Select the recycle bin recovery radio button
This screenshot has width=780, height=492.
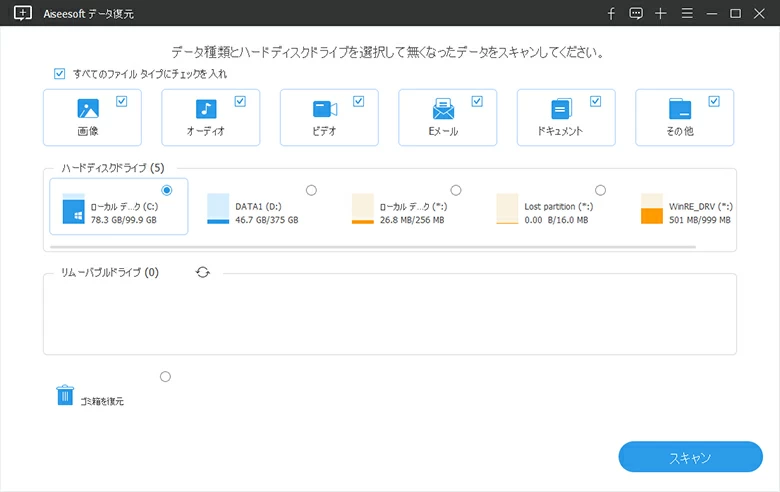pos(165,377)
